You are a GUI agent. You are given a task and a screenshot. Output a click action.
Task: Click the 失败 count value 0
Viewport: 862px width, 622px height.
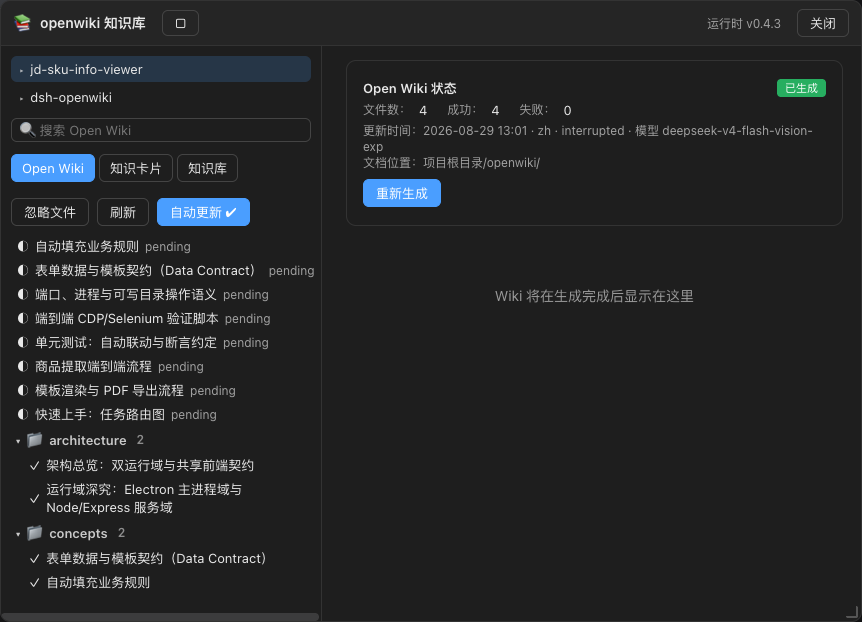pos(567,111)
